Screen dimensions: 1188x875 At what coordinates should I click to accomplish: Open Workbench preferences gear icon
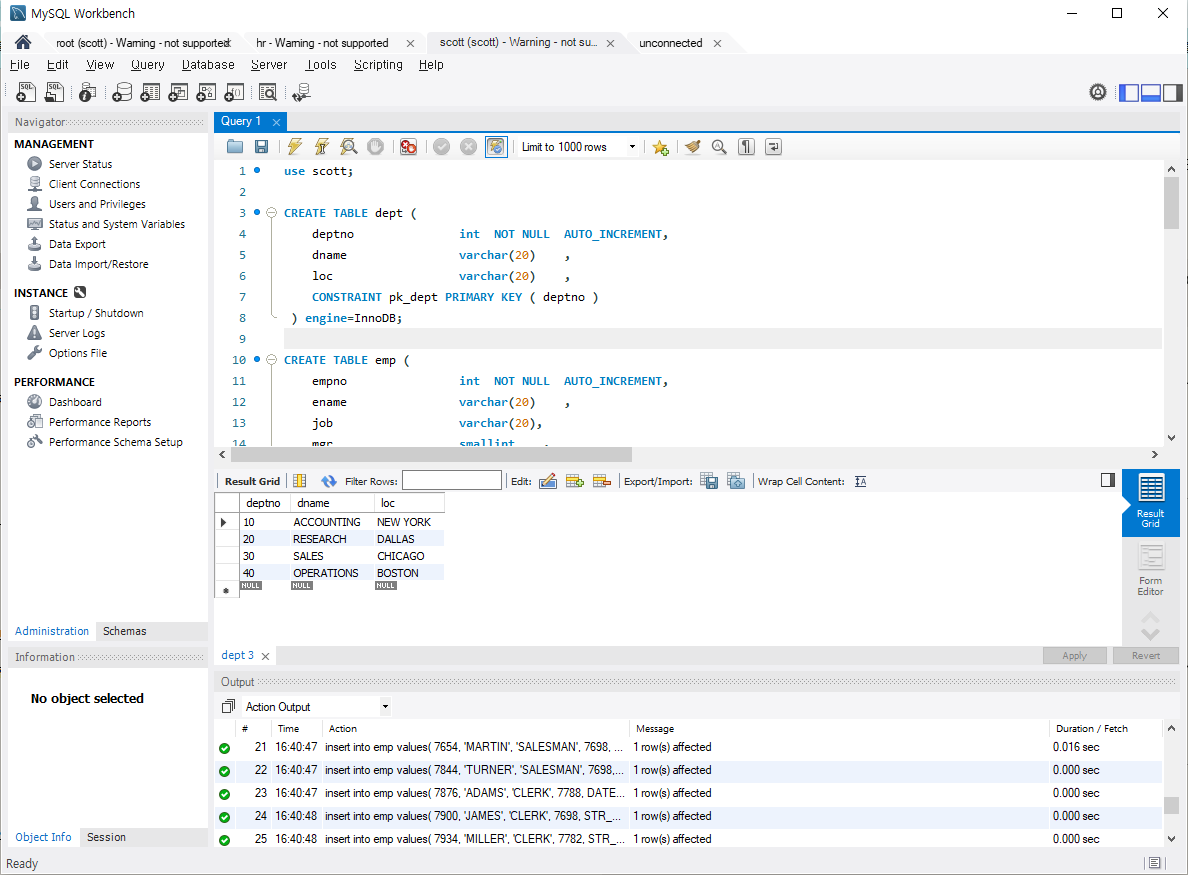coord(1098,92)
